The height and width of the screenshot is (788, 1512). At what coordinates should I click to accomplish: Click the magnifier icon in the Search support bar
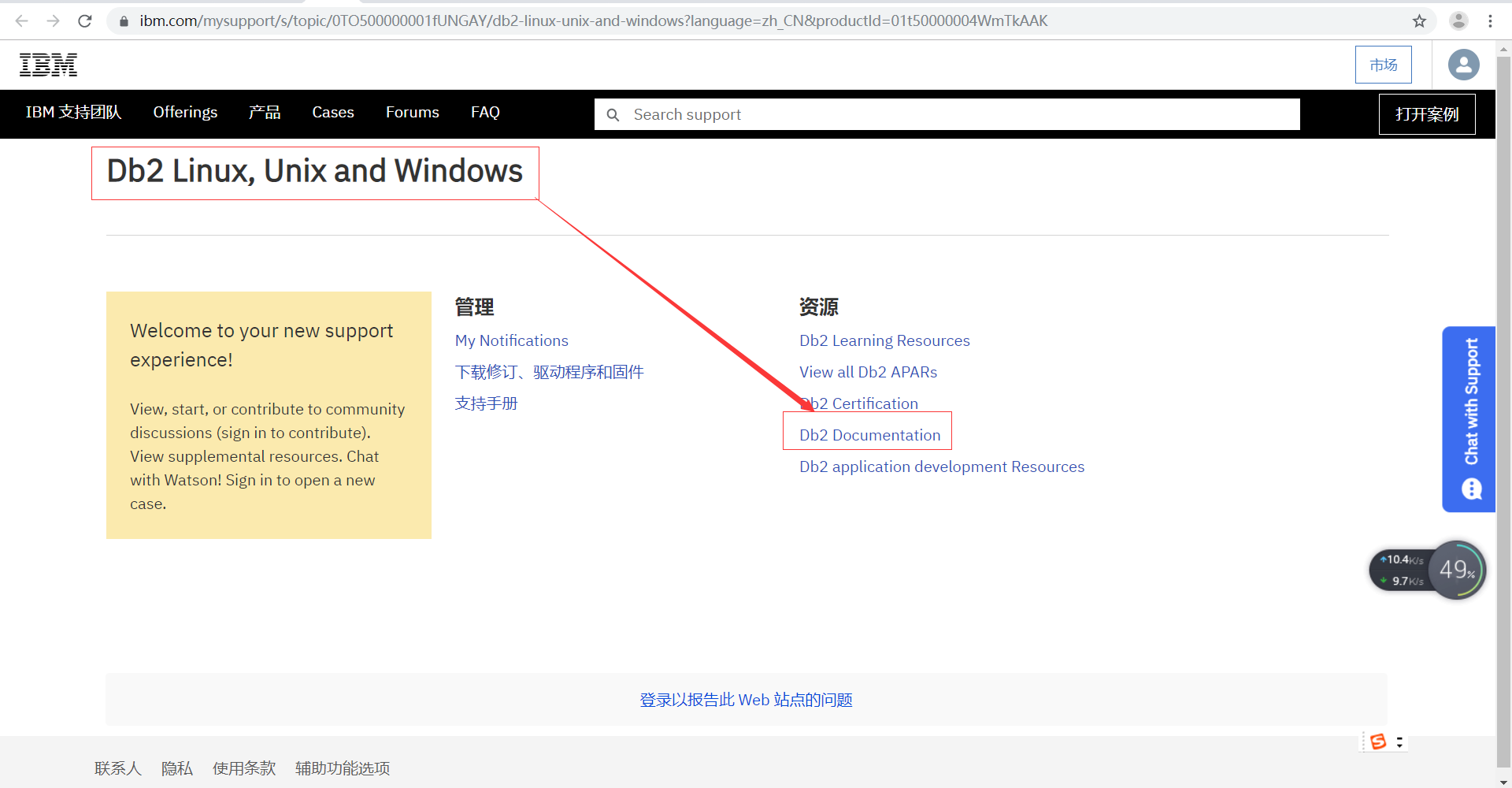point(613,114)
